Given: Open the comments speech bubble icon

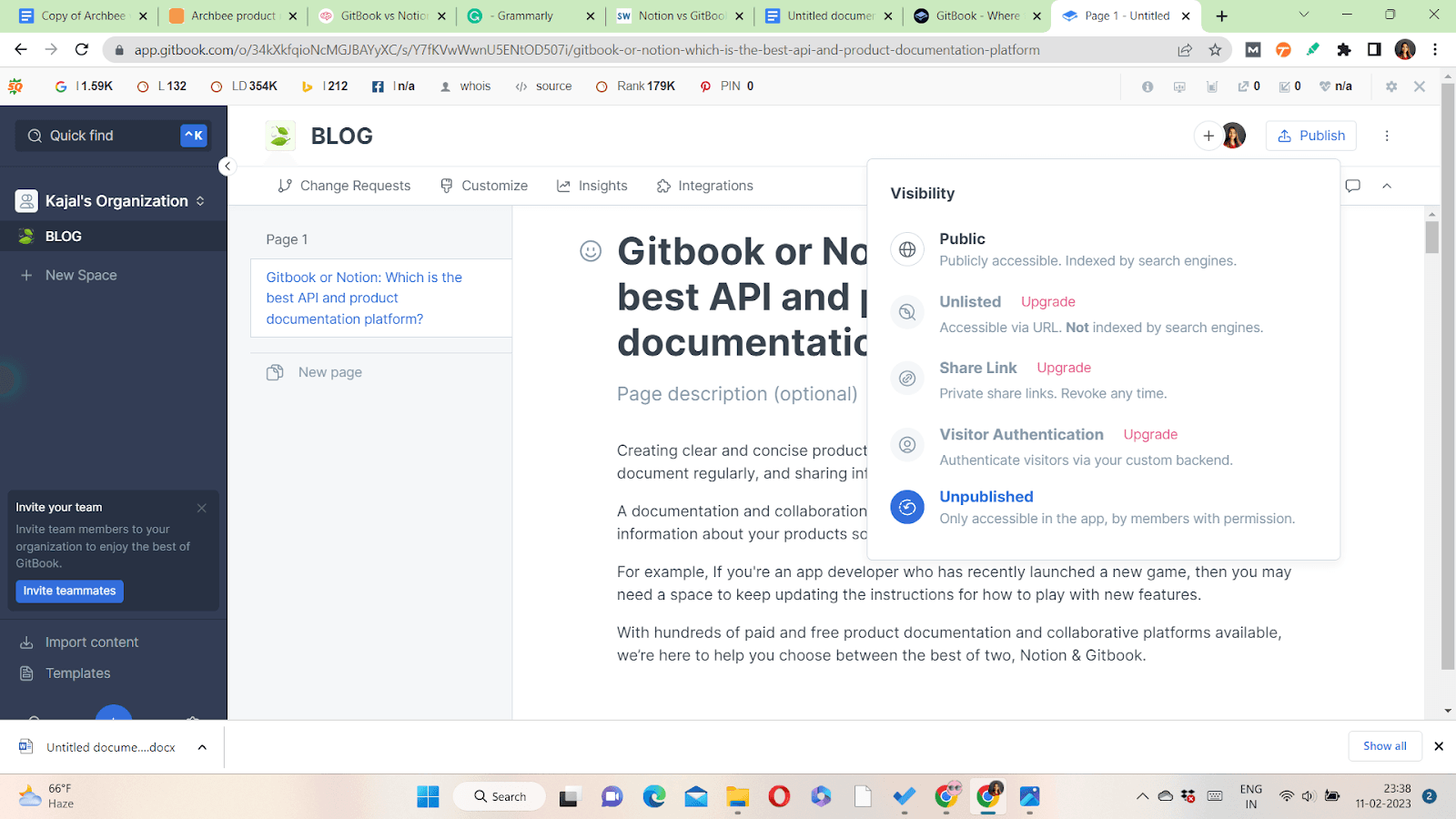Looking at the screenshot, I should [1353, 186].
